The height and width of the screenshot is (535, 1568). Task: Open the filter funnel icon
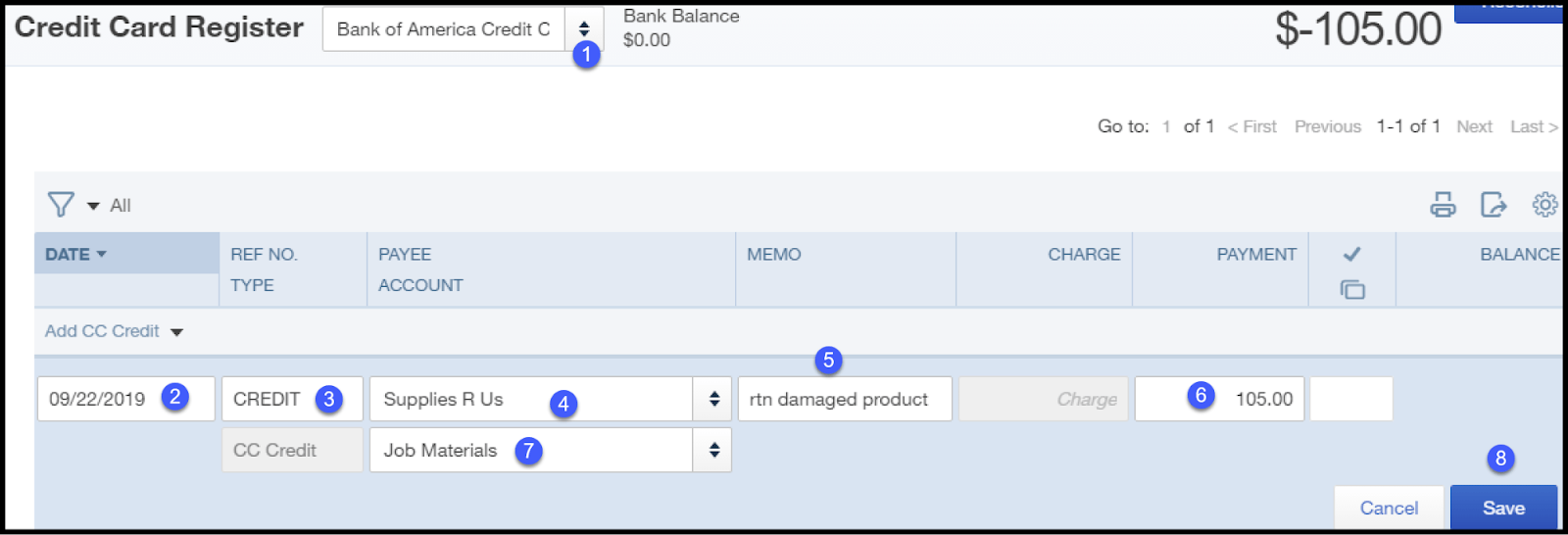click(x=61, y=205)
